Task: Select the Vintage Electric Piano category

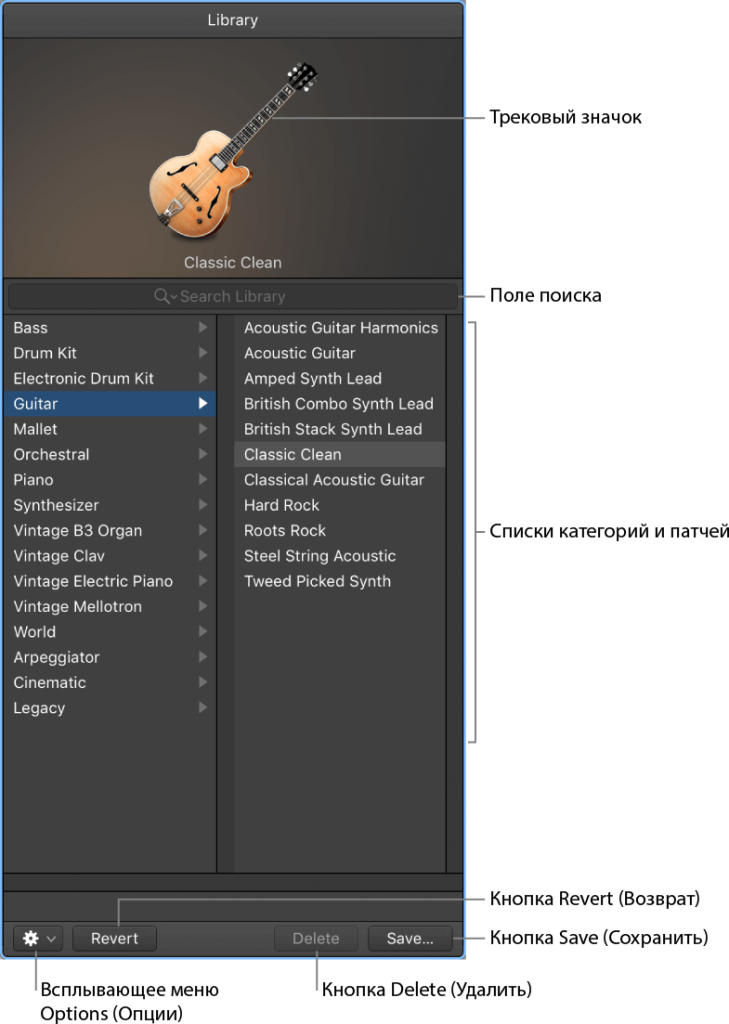Action: click(x=110, y=581)
